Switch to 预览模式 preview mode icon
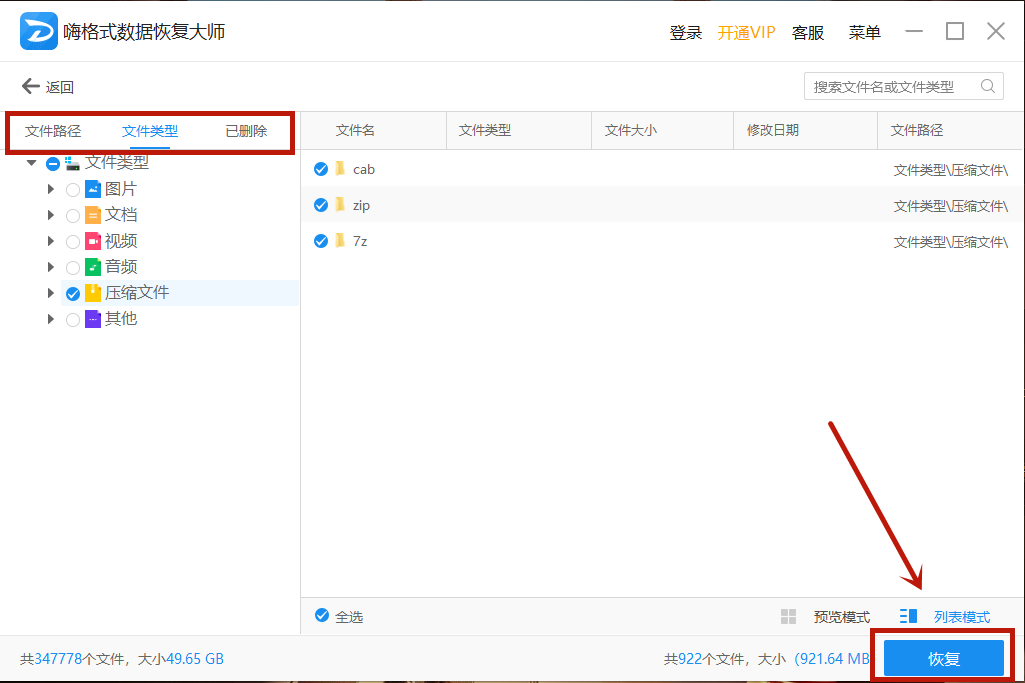1025x683 pixels. coord(790,616)
